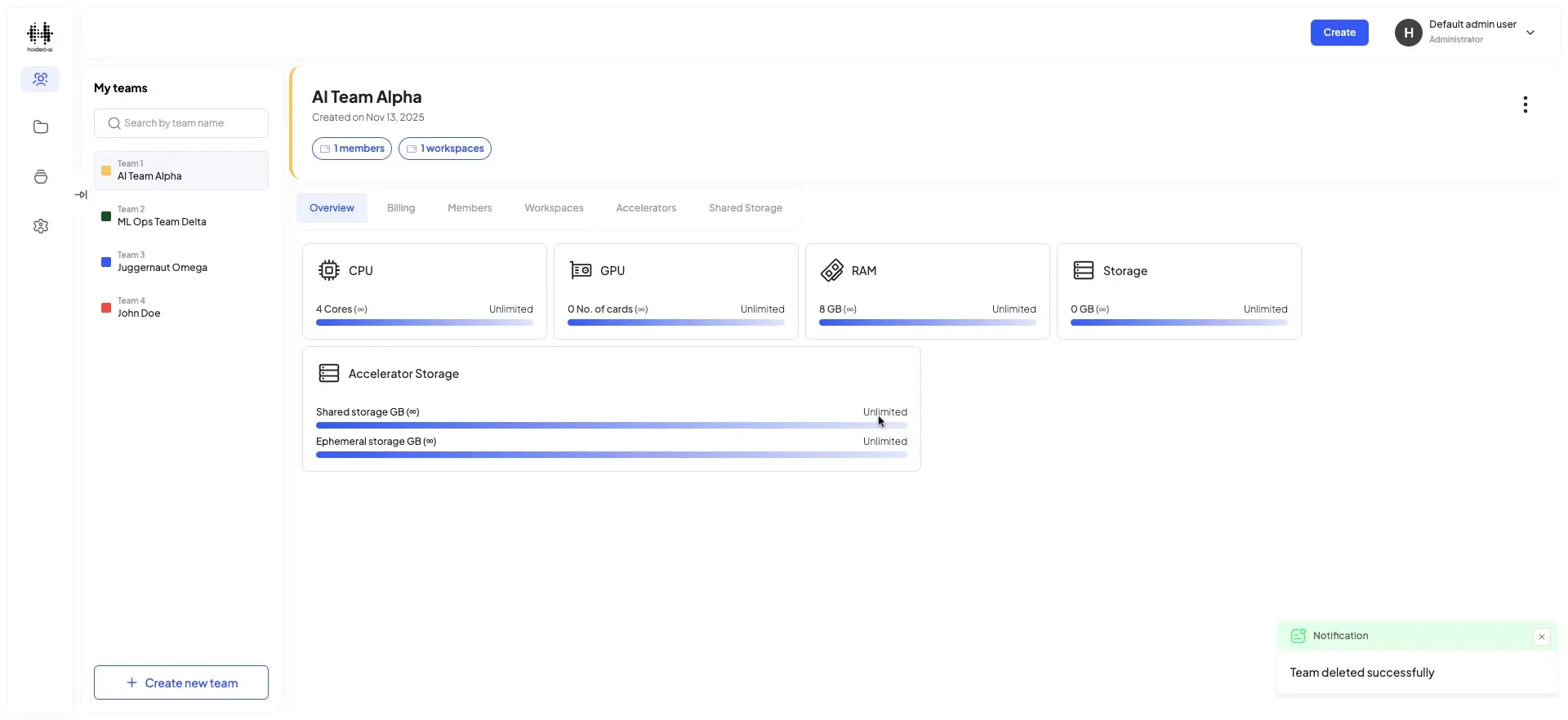
Task: Click the Default admin user name
Action: (1472, 24)
